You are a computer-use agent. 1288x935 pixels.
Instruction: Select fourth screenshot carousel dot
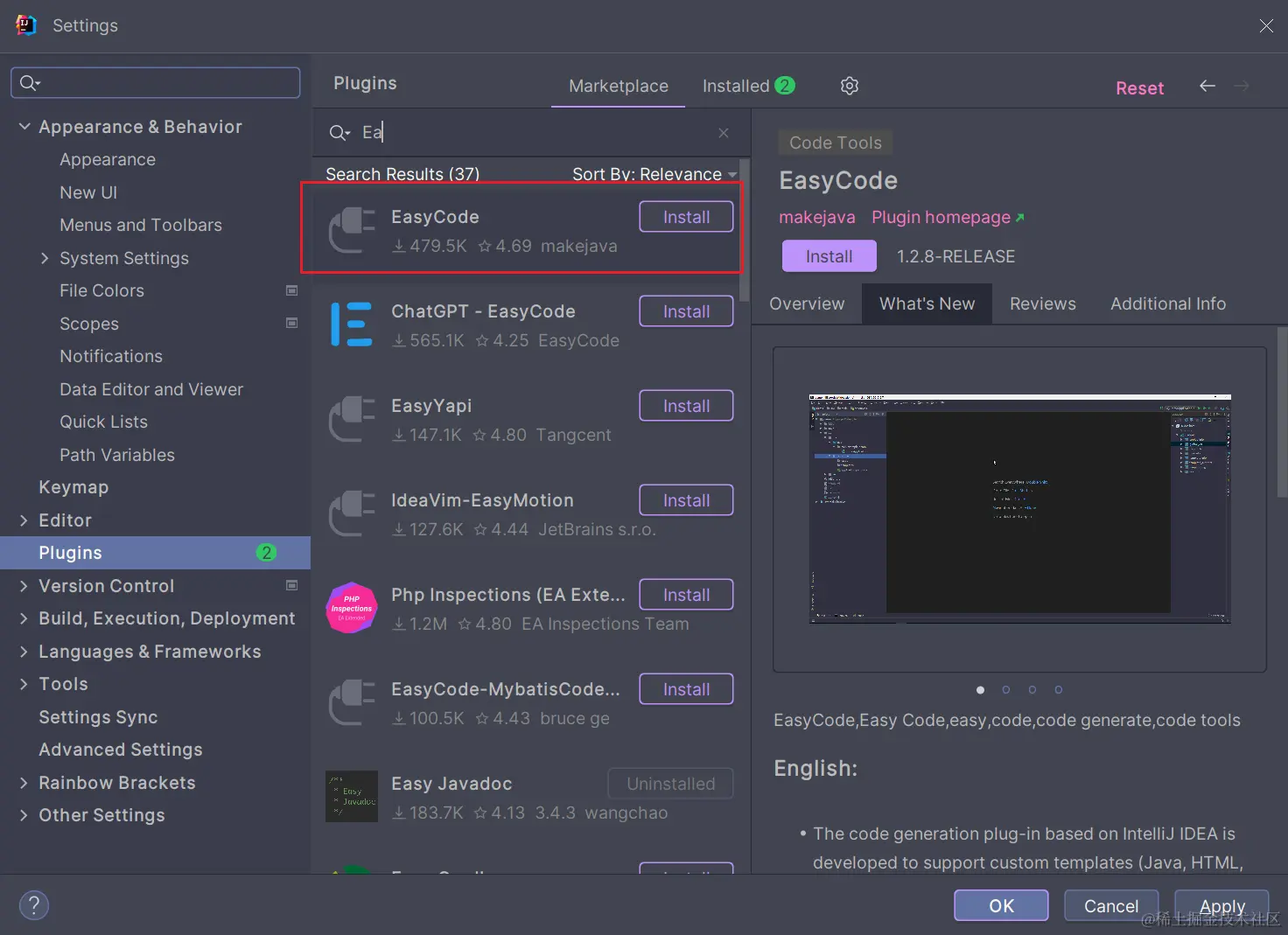coord(1059,690)
